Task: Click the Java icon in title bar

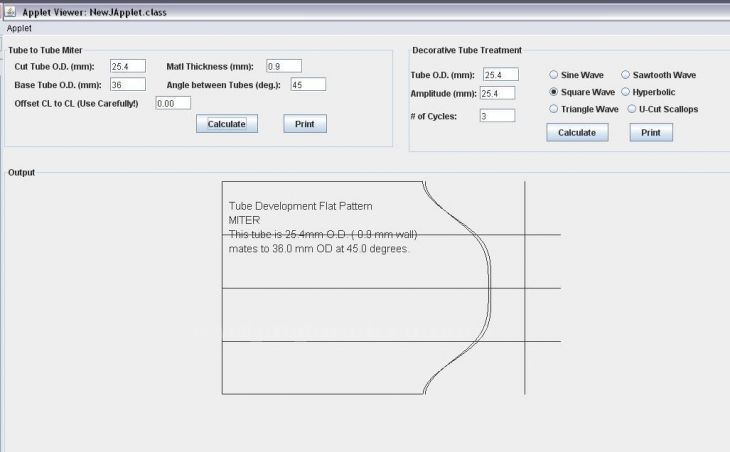Action: [x=9, y=11]
